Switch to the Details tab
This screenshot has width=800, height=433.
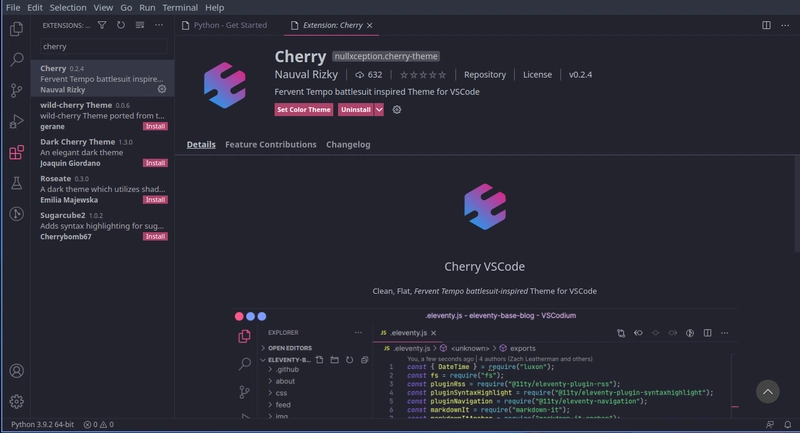(201, 144)
